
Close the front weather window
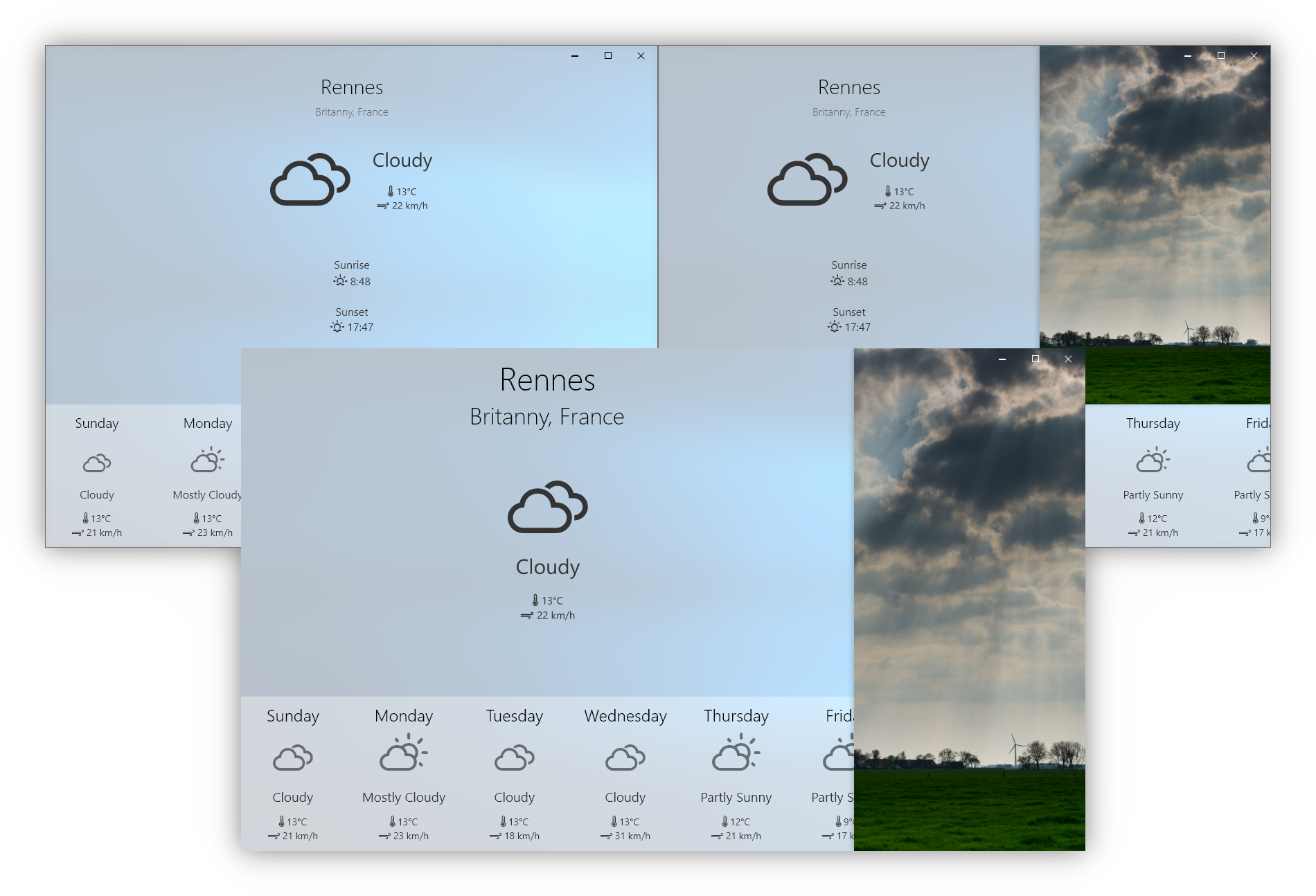click(x=1068, y=359)
